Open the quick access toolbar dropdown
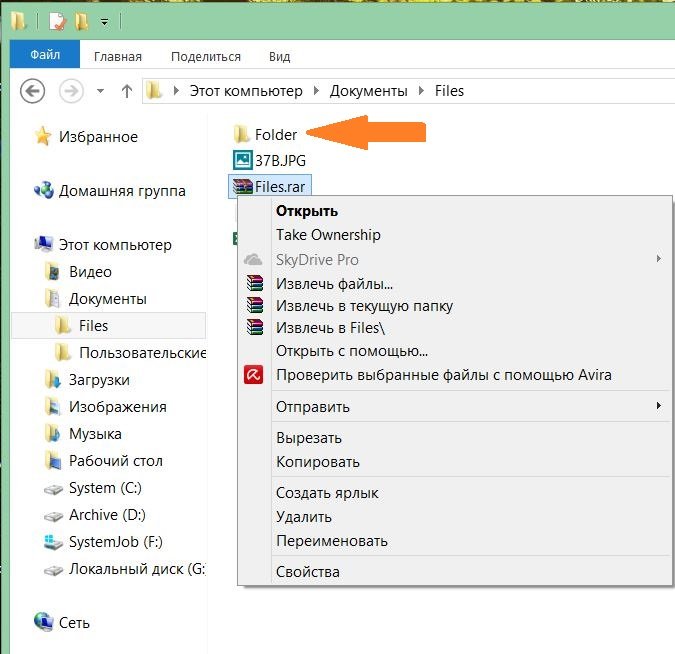The image size is (675, 654). point(105,20)
